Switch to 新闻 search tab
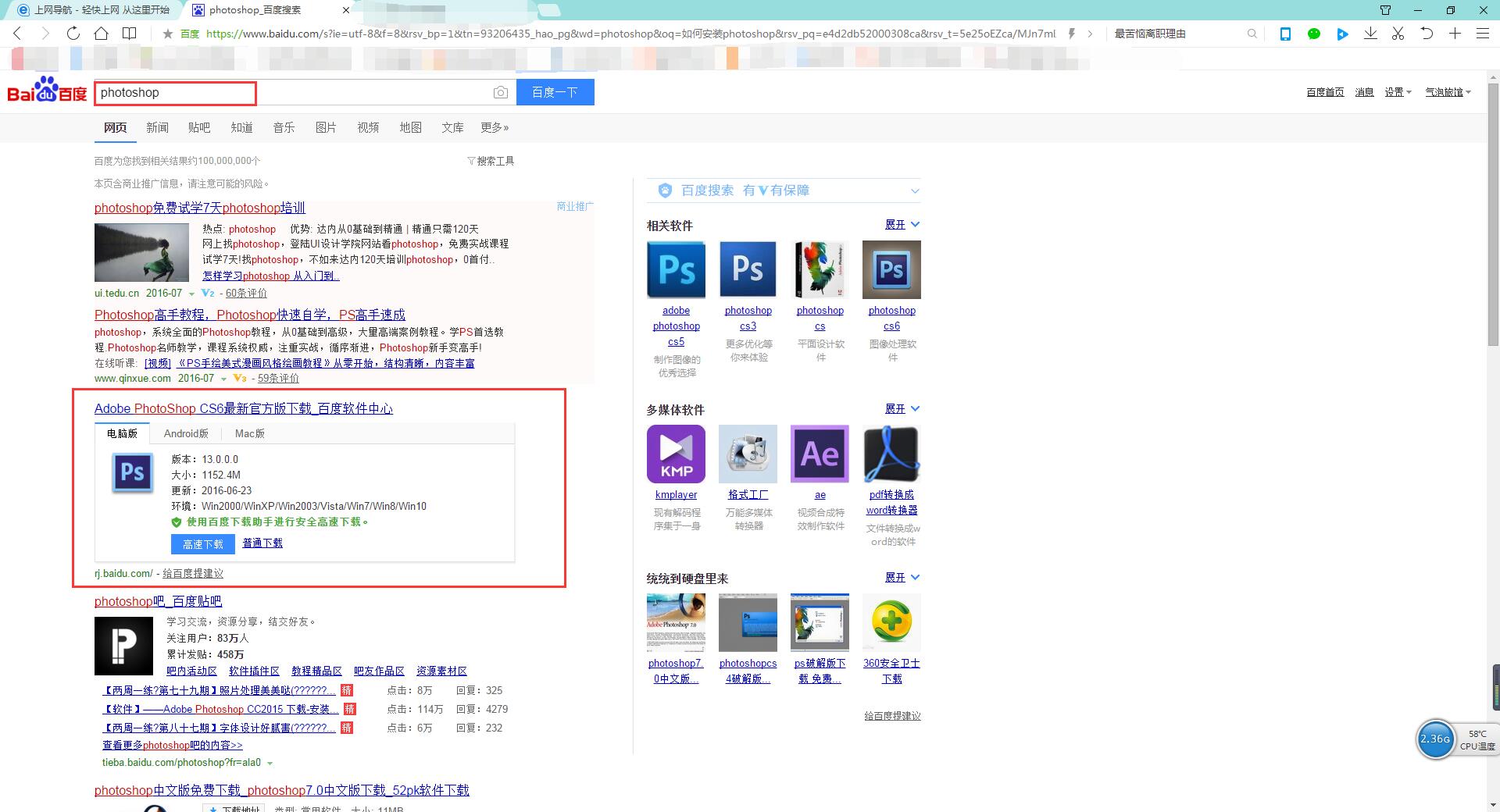1500x812 pixels. (157, 127)
